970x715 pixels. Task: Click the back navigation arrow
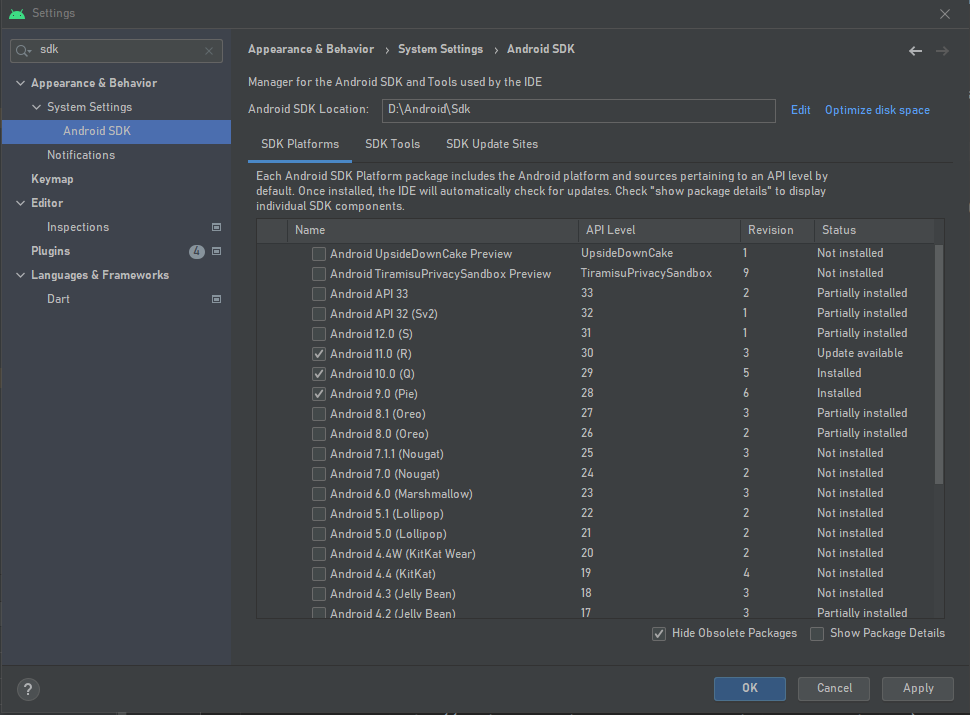(x=916, y=51)
